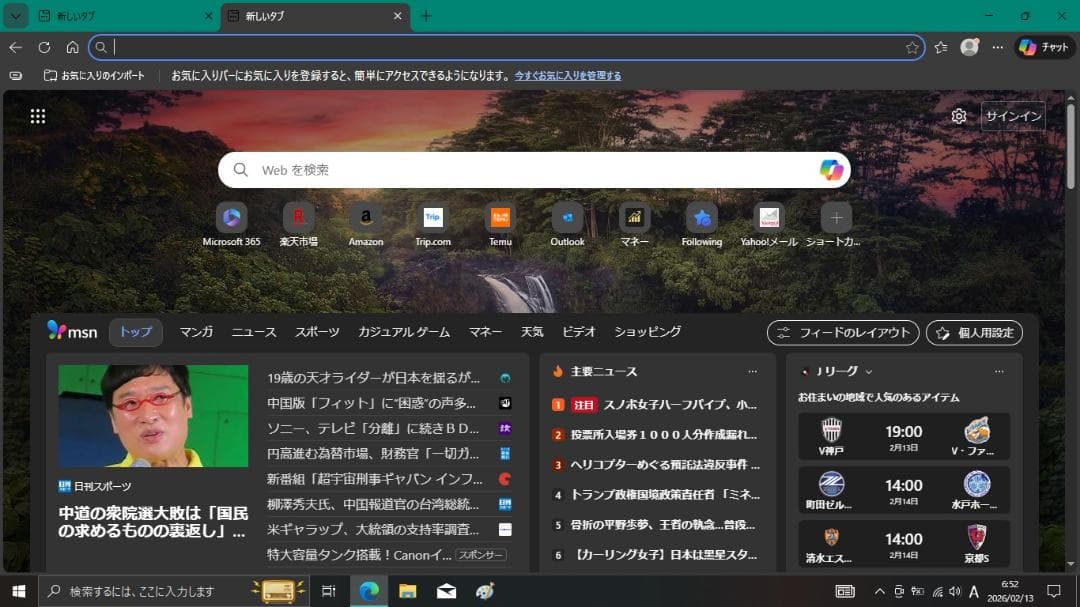
Task: Click the サインイン button
Action: point(1013,116)
